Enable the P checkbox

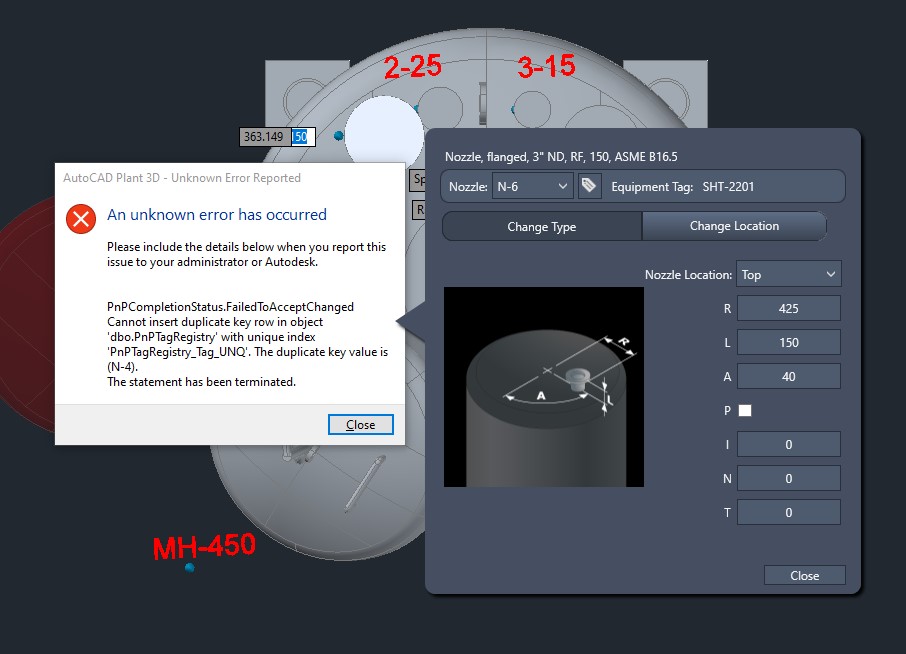coord(744,410)
